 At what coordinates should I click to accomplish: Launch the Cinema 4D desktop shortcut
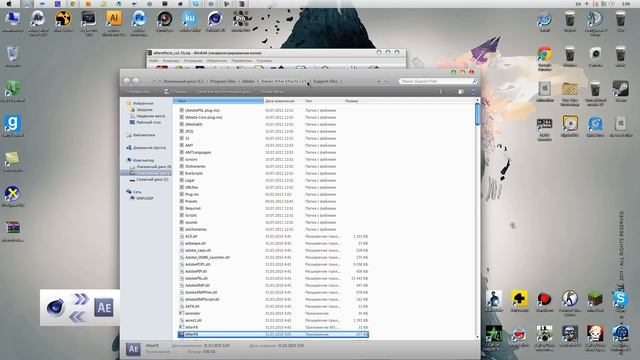click(x=215, y=19)
